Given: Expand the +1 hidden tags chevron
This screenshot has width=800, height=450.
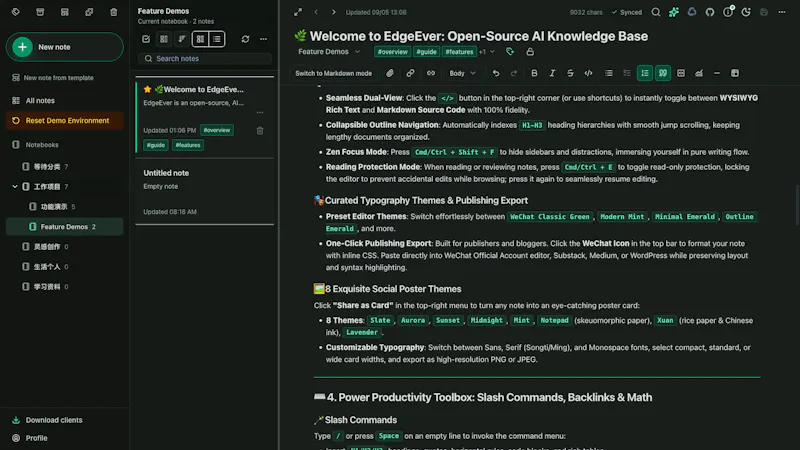Looking at the screenshot, I should point(487,52).
